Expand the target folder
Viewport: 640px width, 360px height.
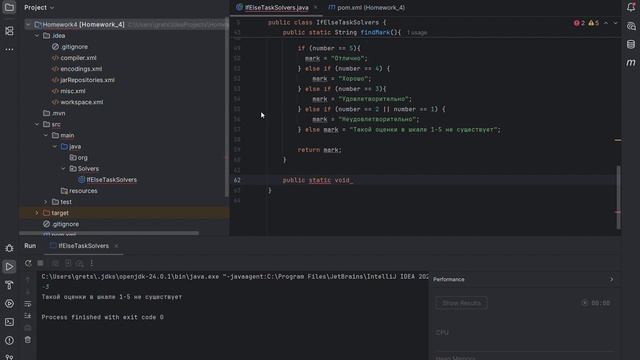click(37, 213)
